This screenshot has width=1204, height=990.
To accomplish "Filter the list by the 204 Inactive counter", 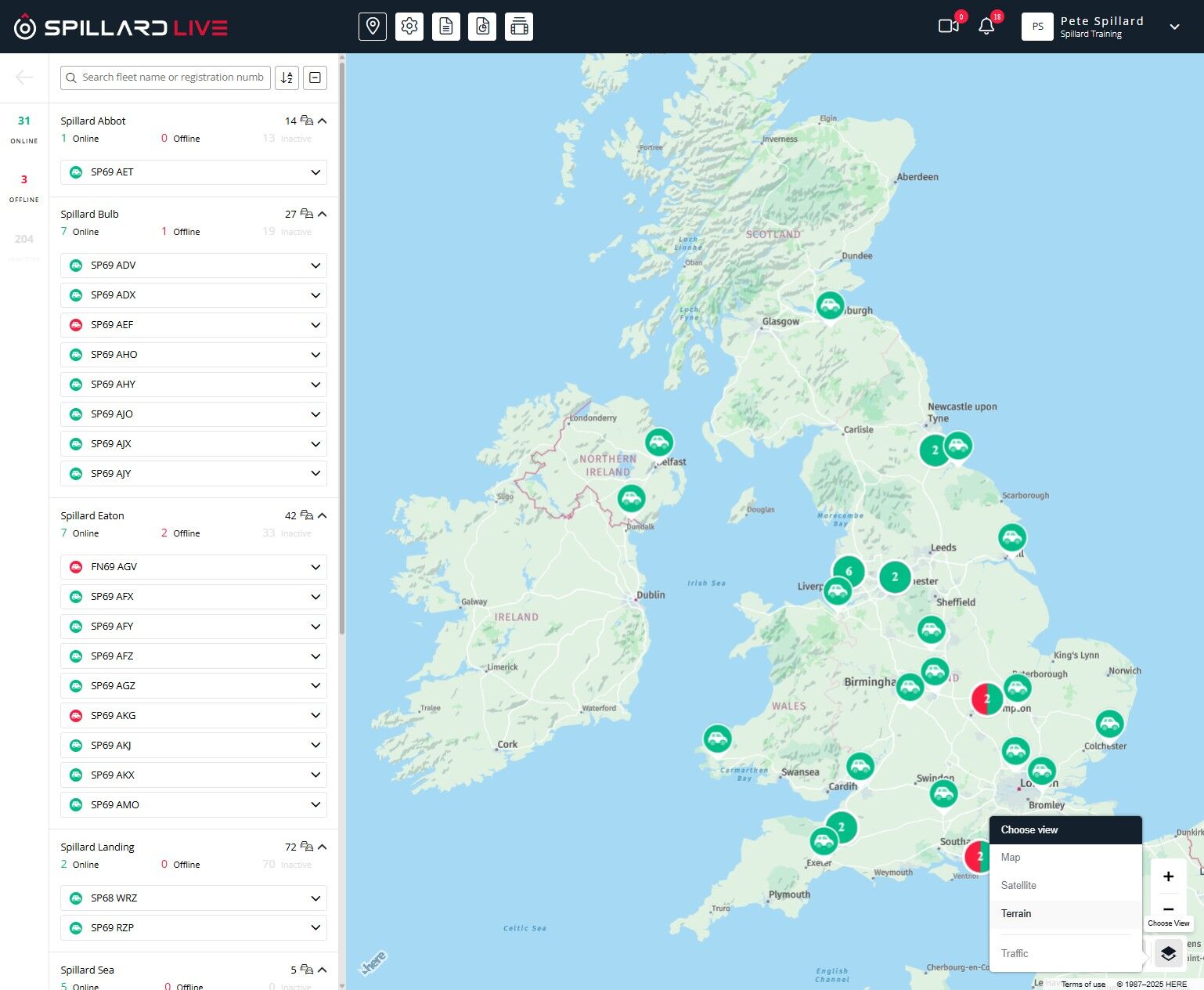I will (x=24, y=247).
